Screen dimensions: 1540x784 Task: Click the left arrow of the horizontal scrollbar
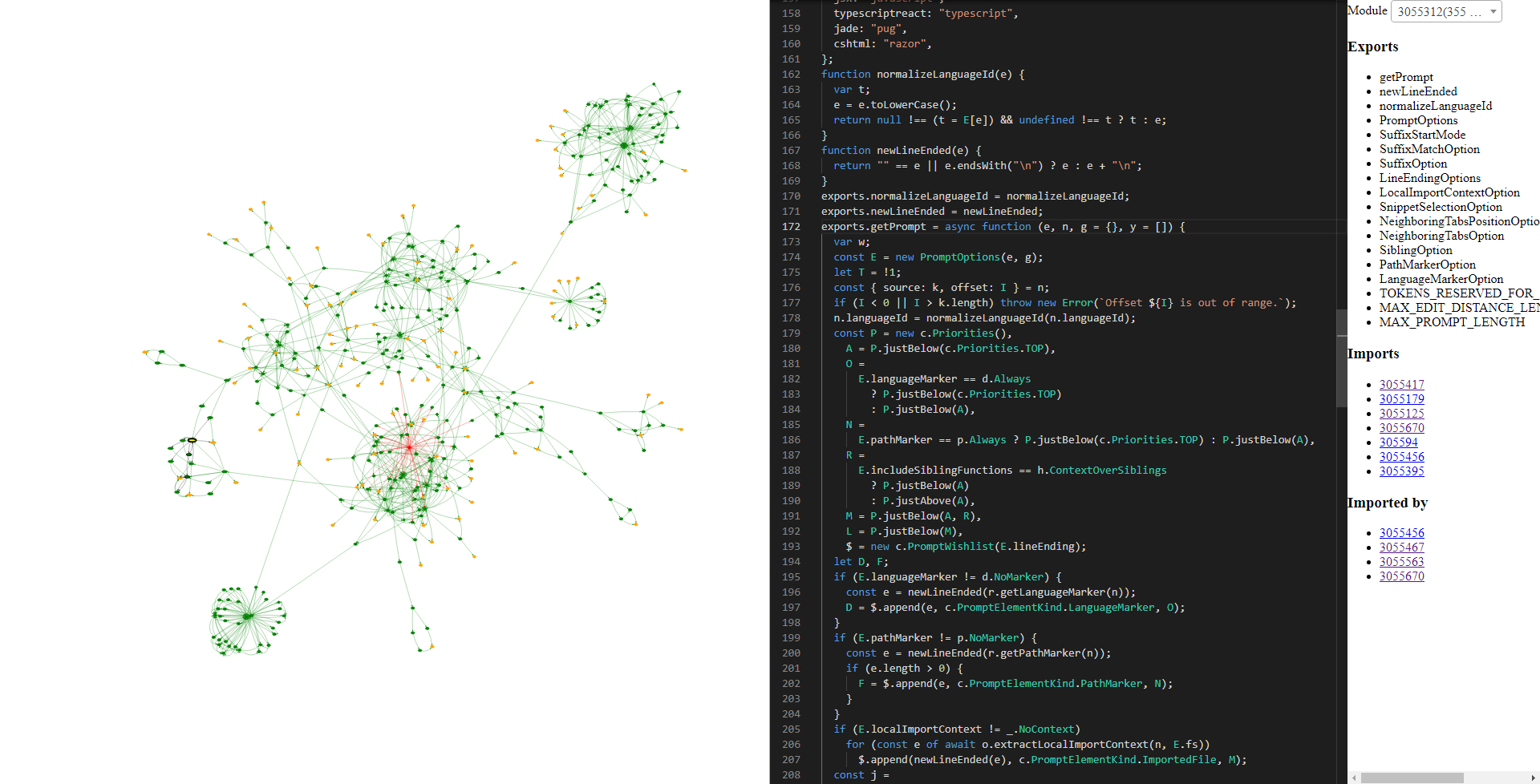coord(1354,778)
